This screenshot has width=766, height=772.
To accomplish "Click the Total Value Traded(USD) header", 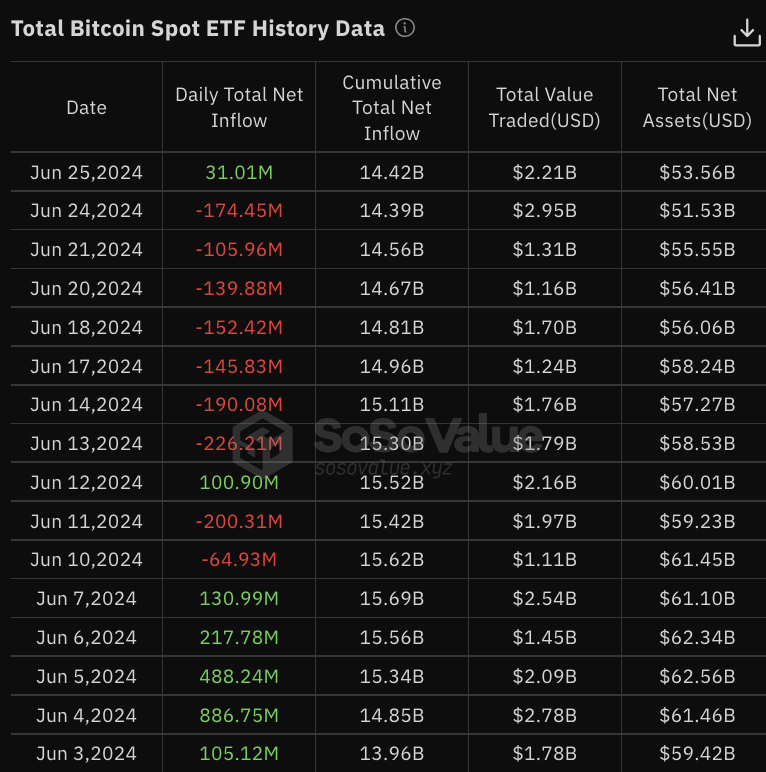I will (x=545, y=108).
